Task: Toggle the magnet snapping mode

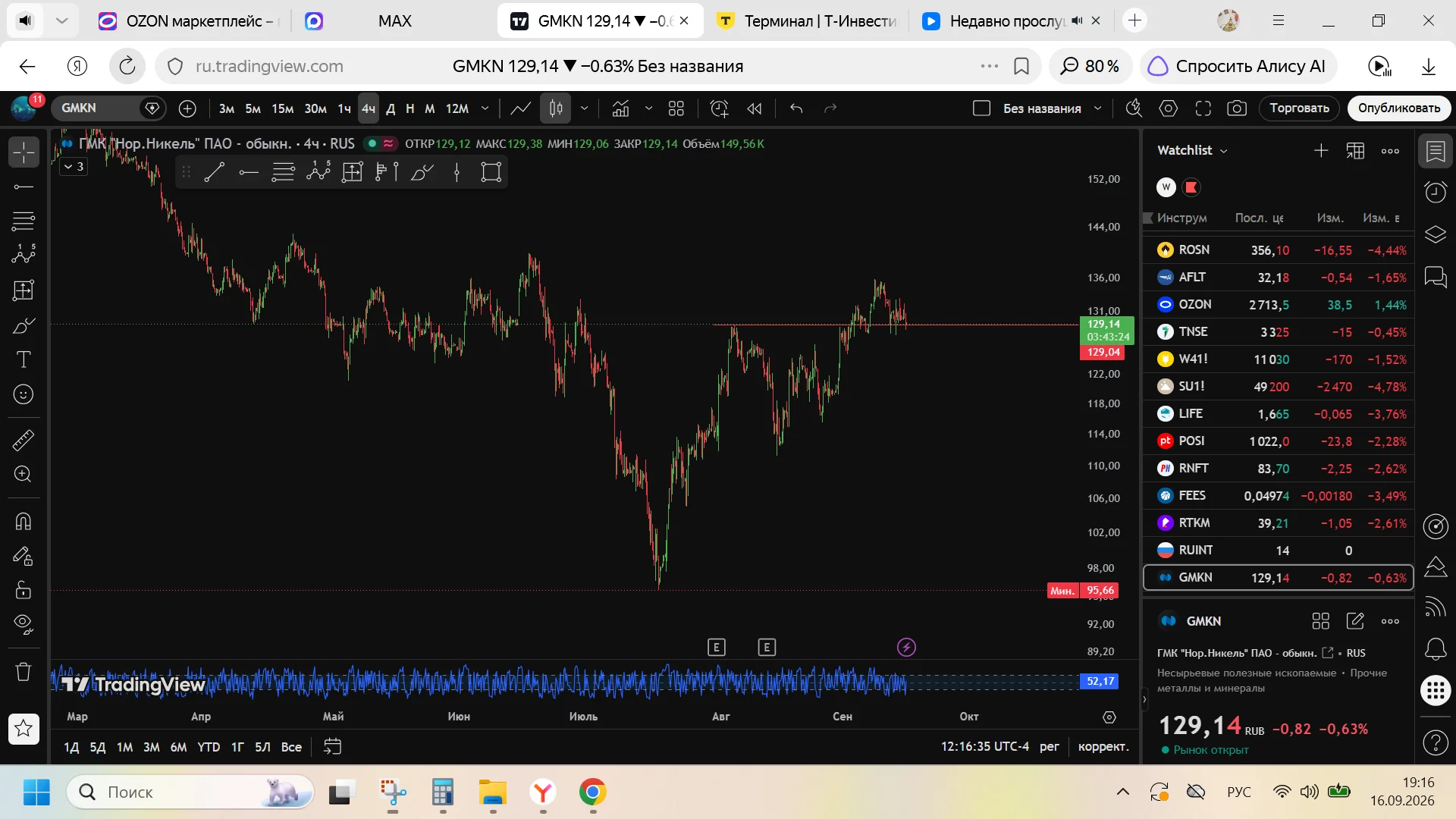Action: pos(24,522)
